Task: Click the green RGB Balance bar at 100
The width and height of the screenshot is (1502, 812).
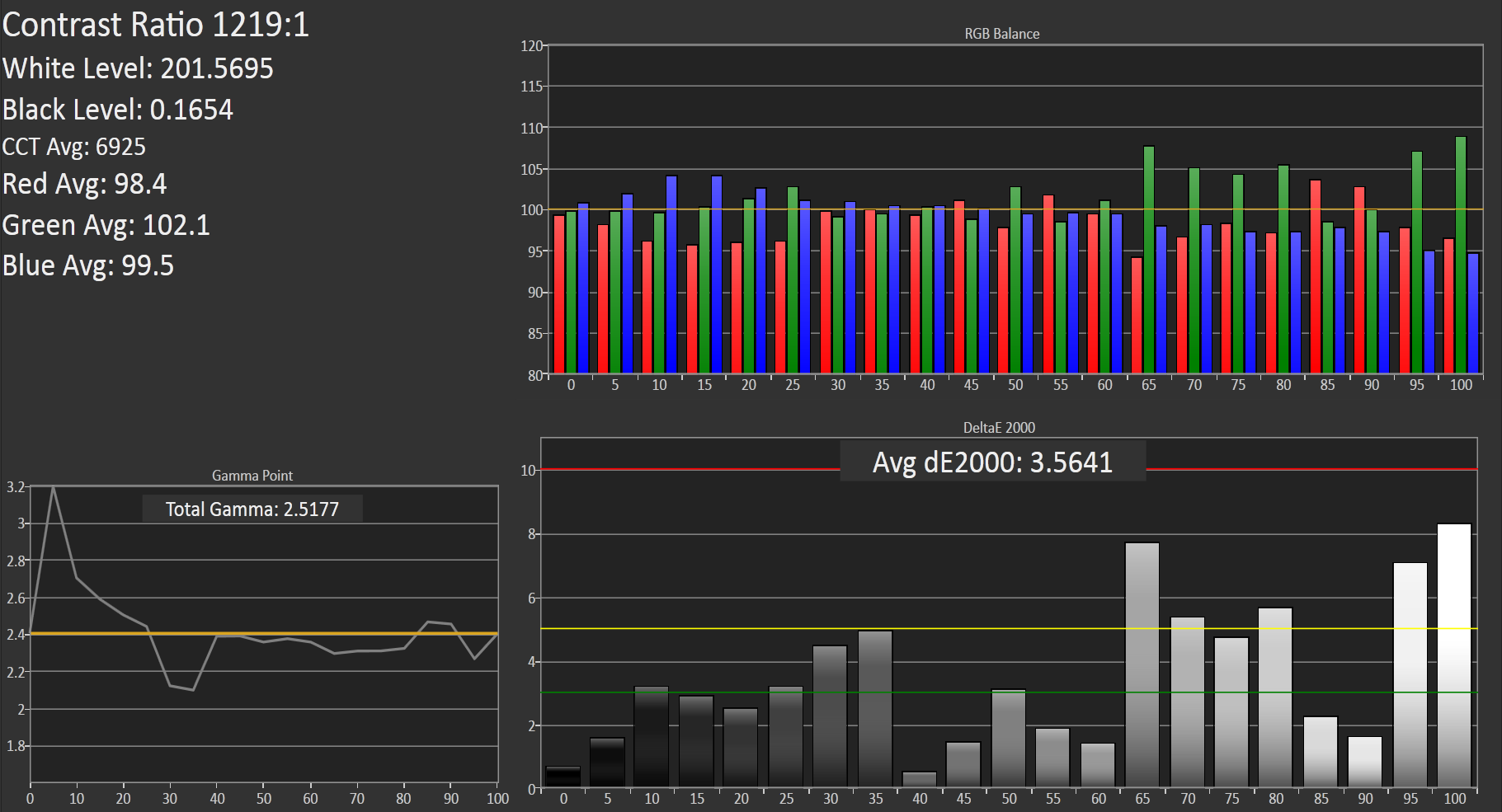Action: click(x=1461, y=255)
